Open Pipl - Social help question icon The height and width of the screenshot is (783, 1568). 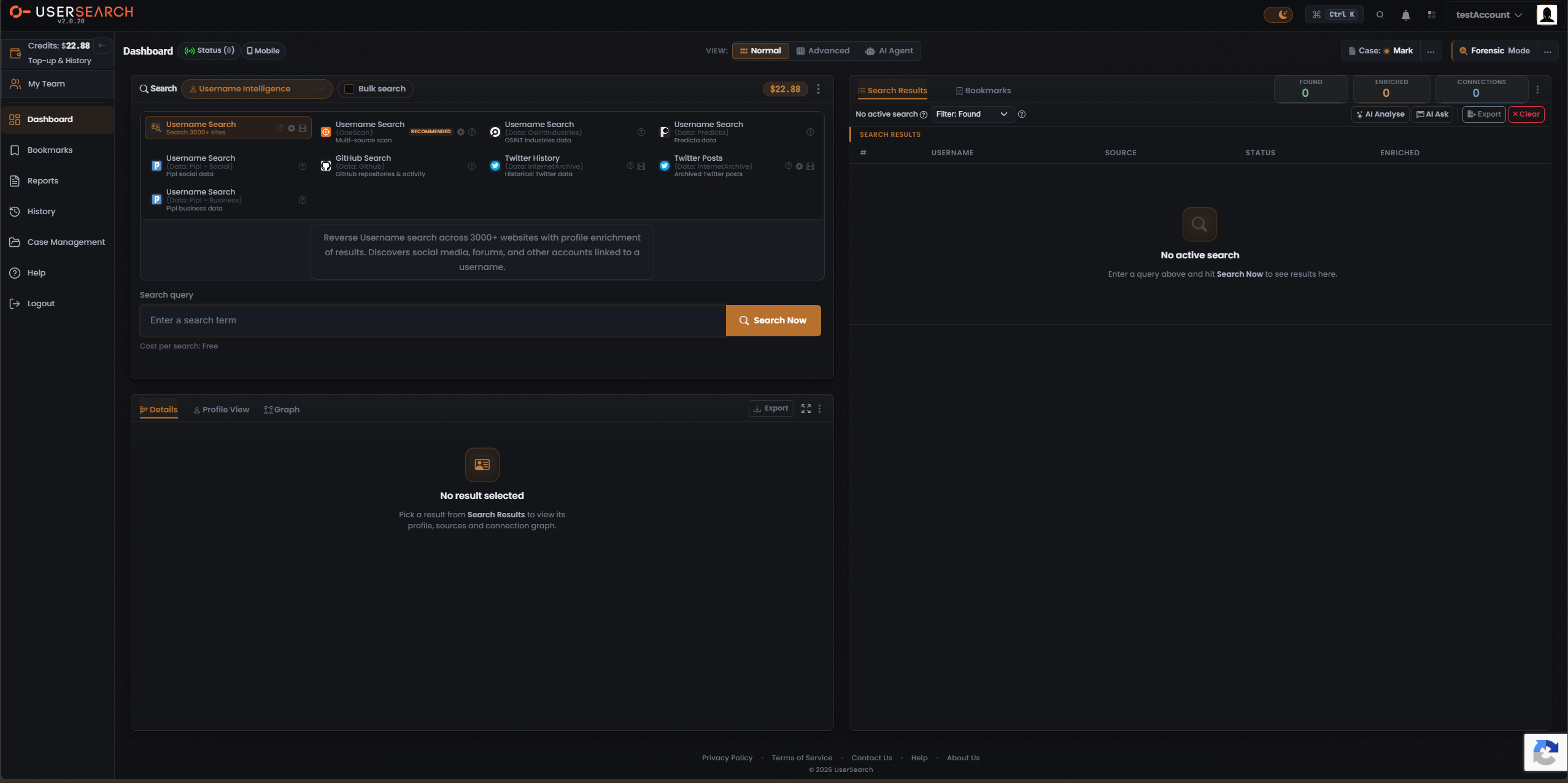(x=303, y=166)
